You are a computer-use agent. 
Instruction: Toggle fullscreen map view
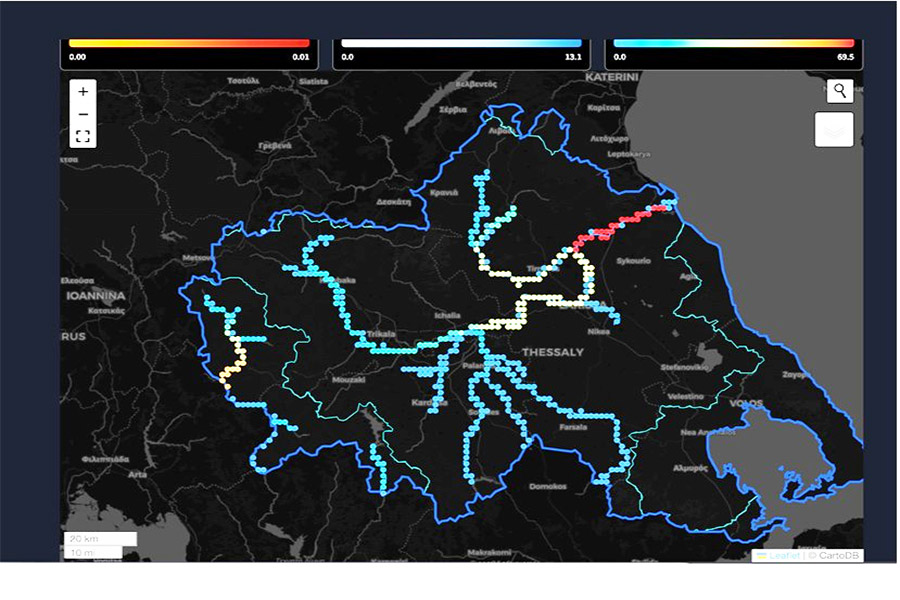click(x=83, y=137)
